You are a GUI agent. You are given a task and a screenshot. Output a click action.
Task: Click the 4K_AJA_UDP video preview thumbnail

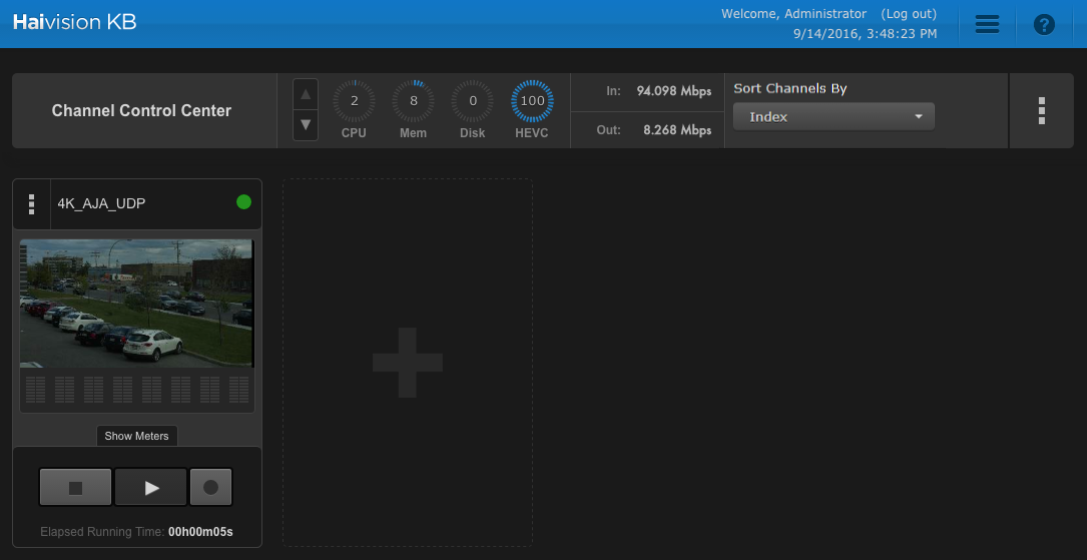(137, 303)
